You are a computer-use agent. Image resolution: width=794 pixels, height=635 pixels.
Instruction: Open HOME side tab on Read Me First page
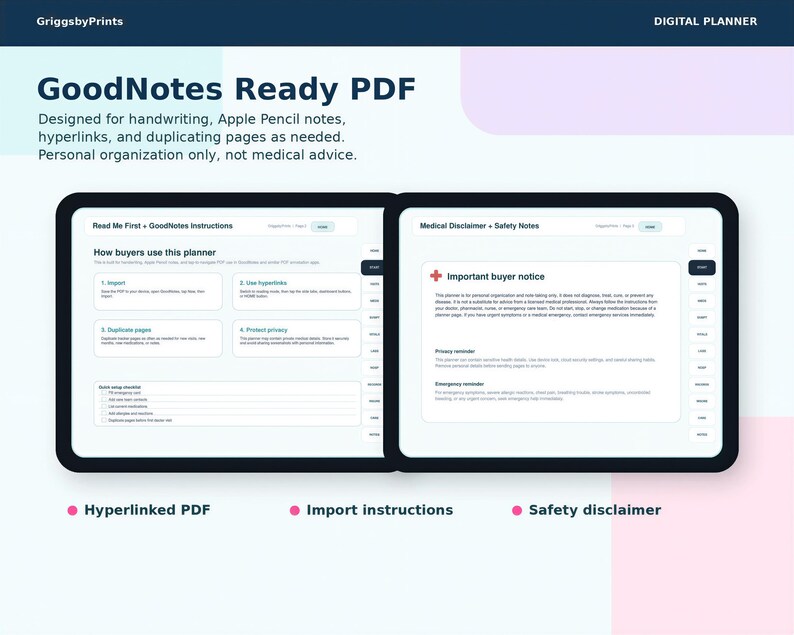(374, 251)
